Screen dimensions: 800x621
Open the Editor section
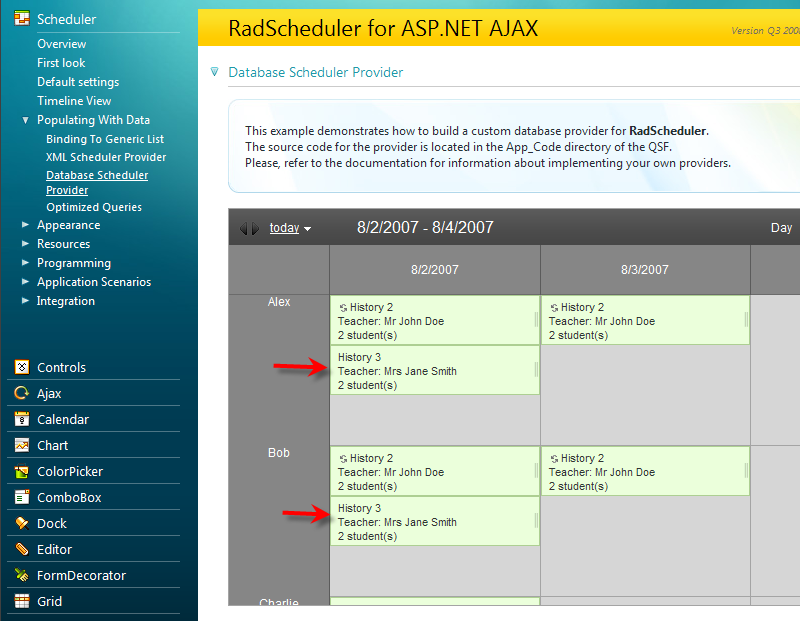(x=54, y=550)
